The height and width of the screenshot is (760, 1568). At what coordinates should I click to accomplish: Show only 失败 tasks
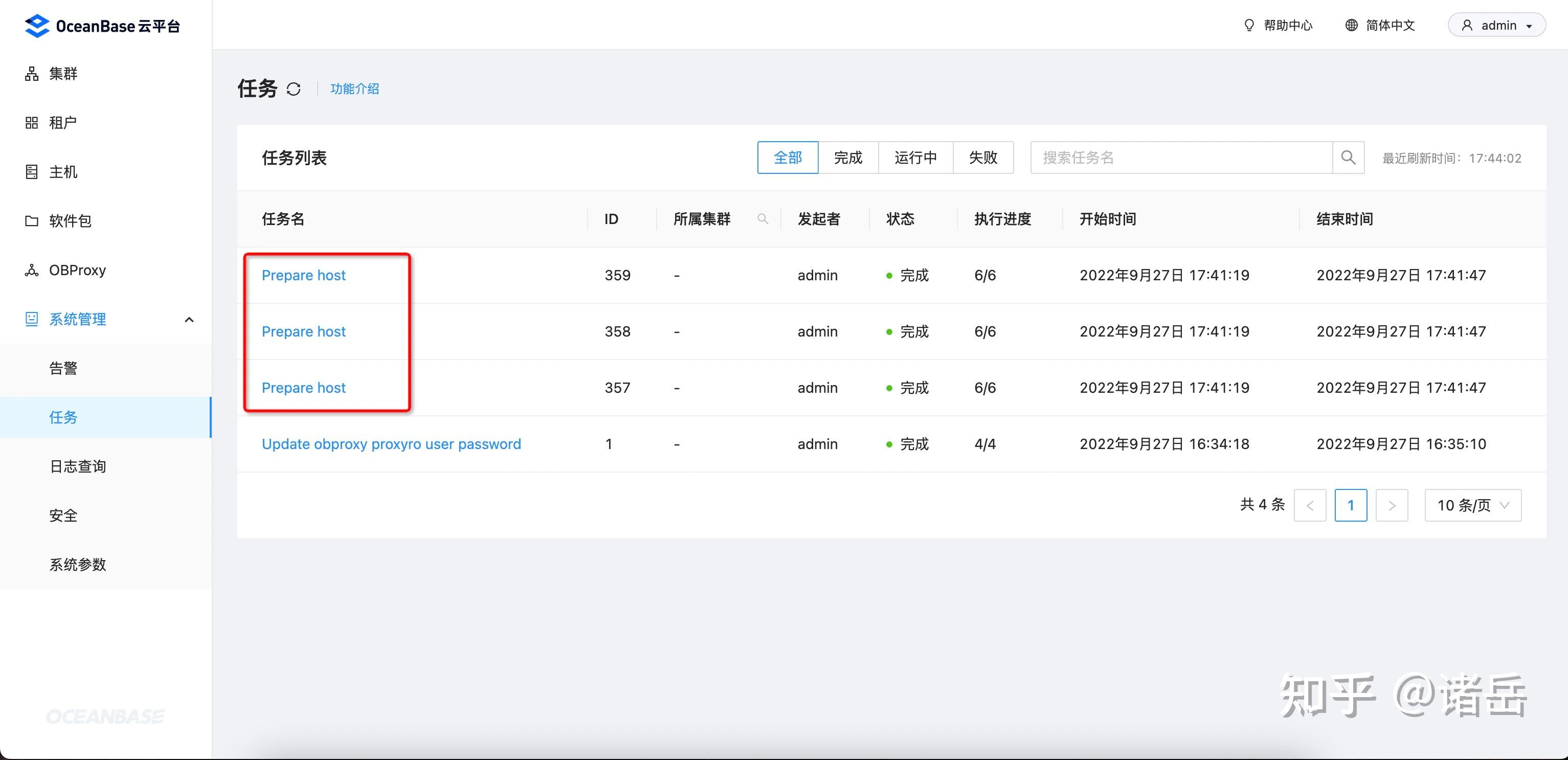(x=983, y=158)
